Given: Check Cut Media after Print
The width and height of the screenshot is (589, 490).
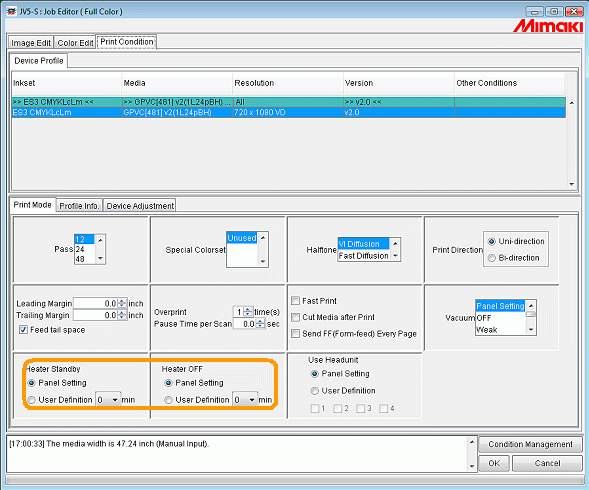Looking at the screenshot, I should [x=296, y=317].
